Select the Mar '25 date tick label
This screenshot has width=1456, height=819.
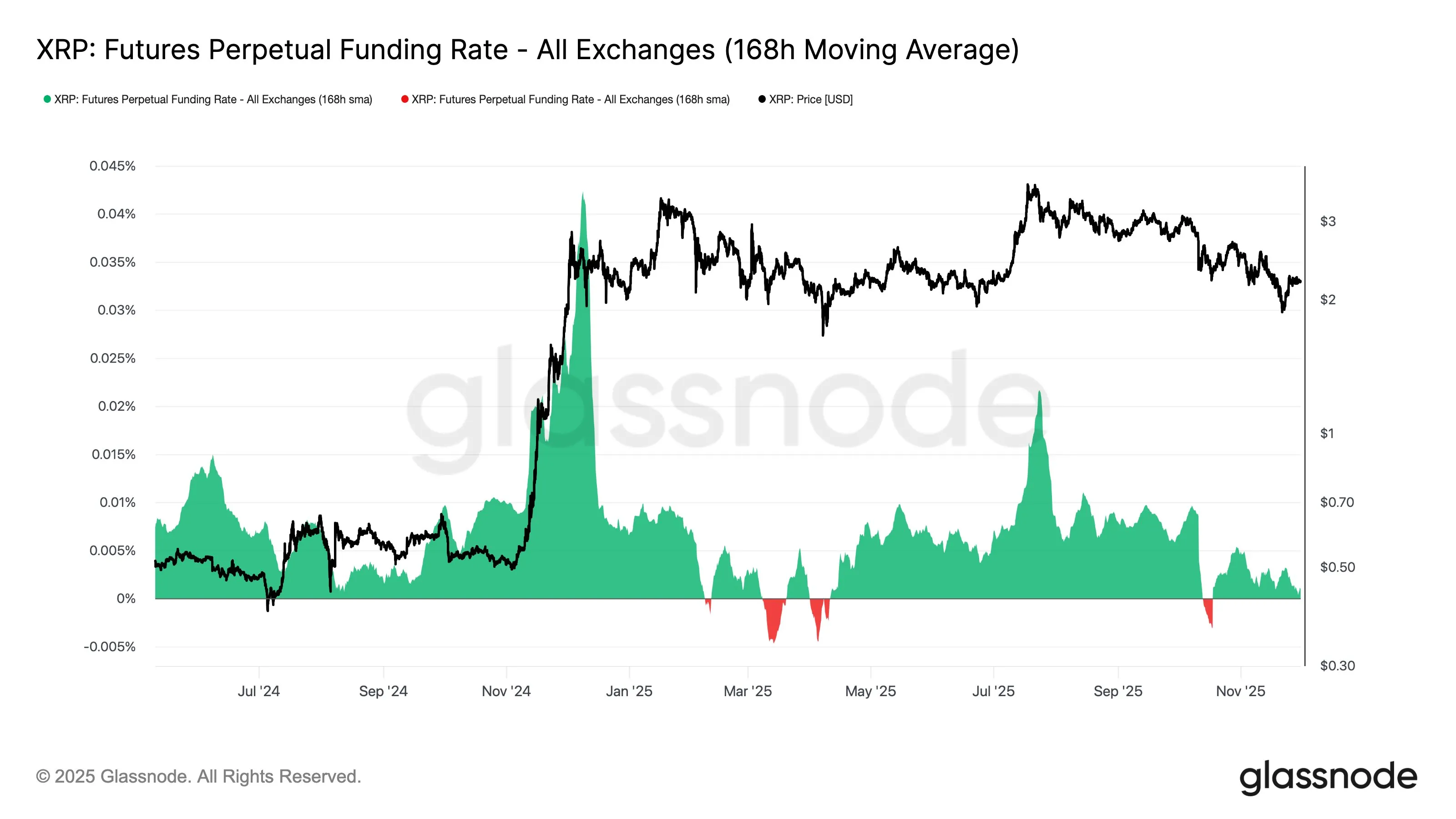747,691
